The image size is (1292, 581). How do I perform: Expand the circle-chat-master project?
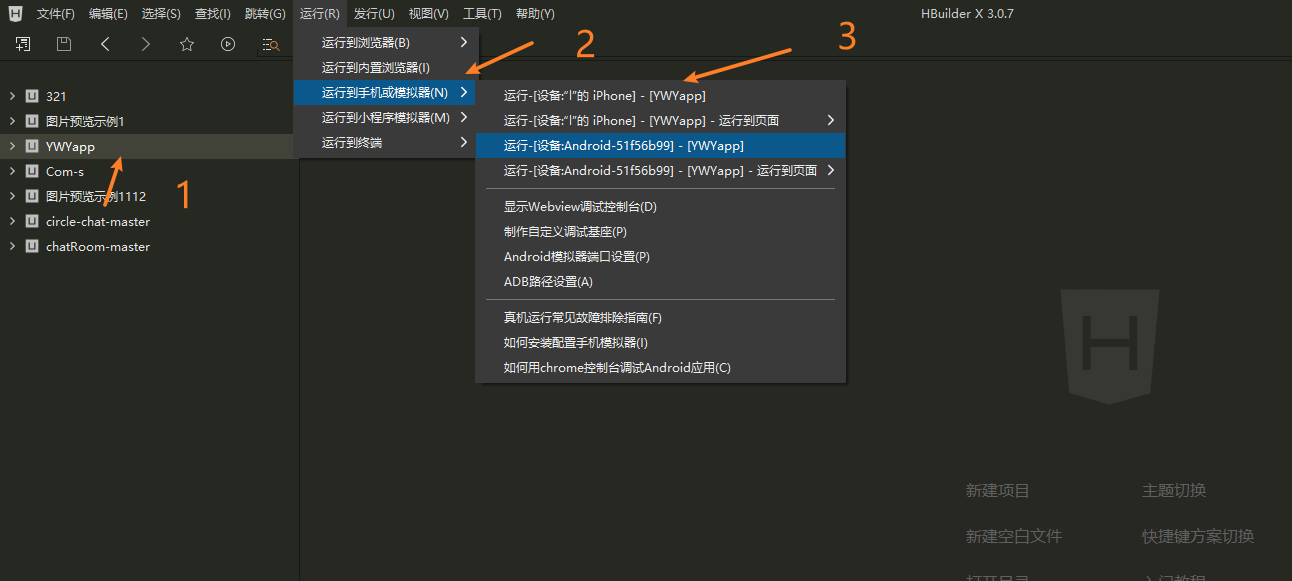pyautogui.click(x=12, y=221)
